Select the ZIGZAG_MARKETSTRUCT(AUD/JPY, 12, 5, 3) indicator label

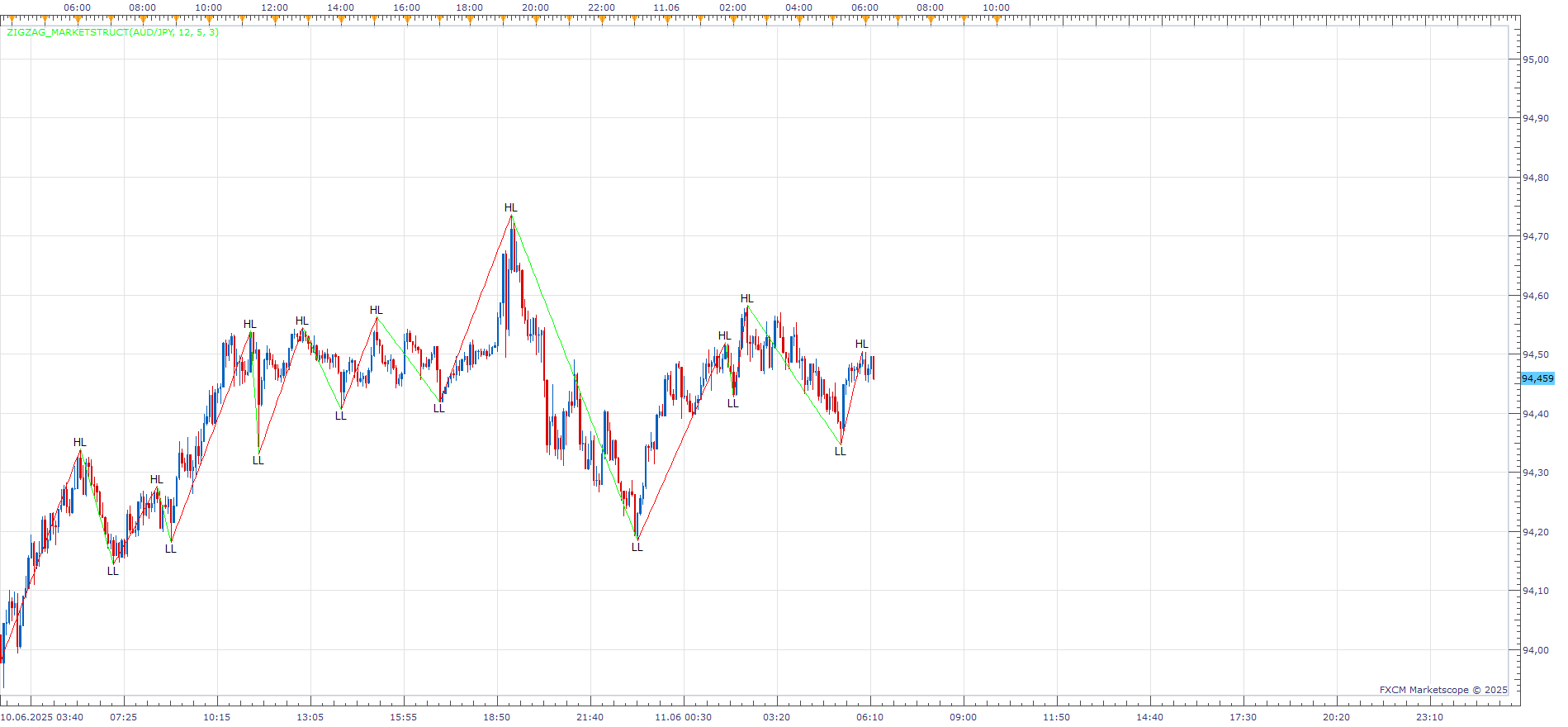112,32
